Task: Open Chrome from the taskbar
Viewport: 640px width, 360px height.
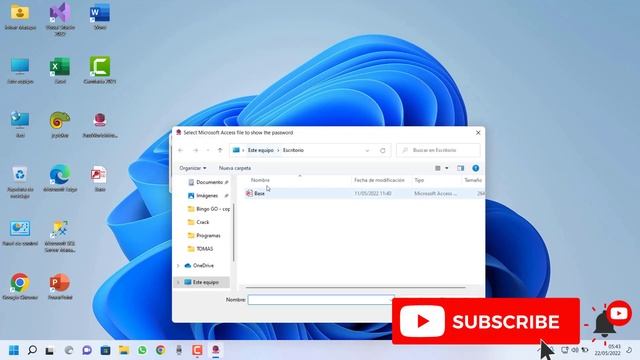Action: tap(160, 350)
